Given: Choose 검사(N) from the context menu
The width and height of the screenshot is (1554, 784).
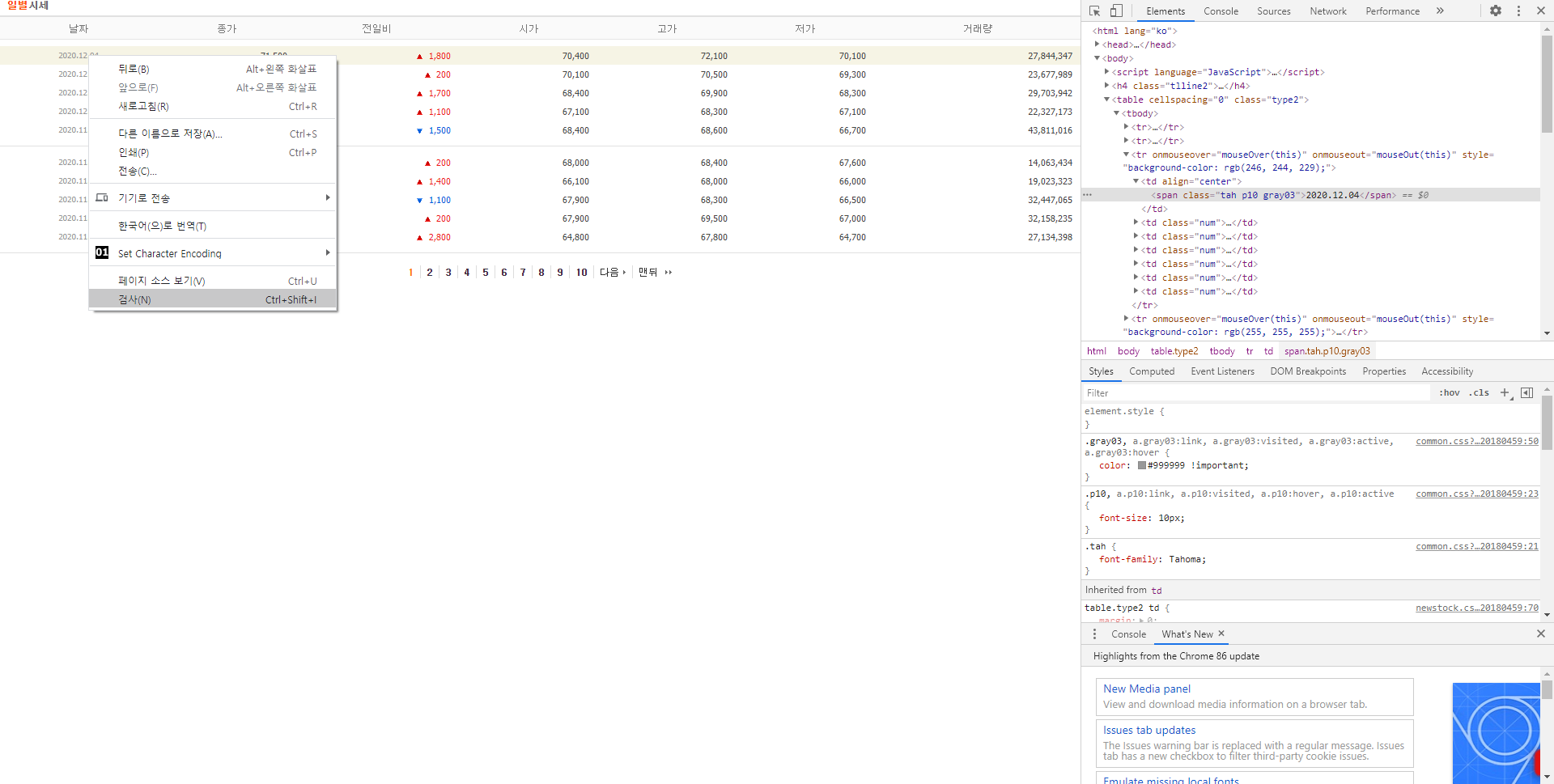Looking at the screenshot, I should coord(213,299).
